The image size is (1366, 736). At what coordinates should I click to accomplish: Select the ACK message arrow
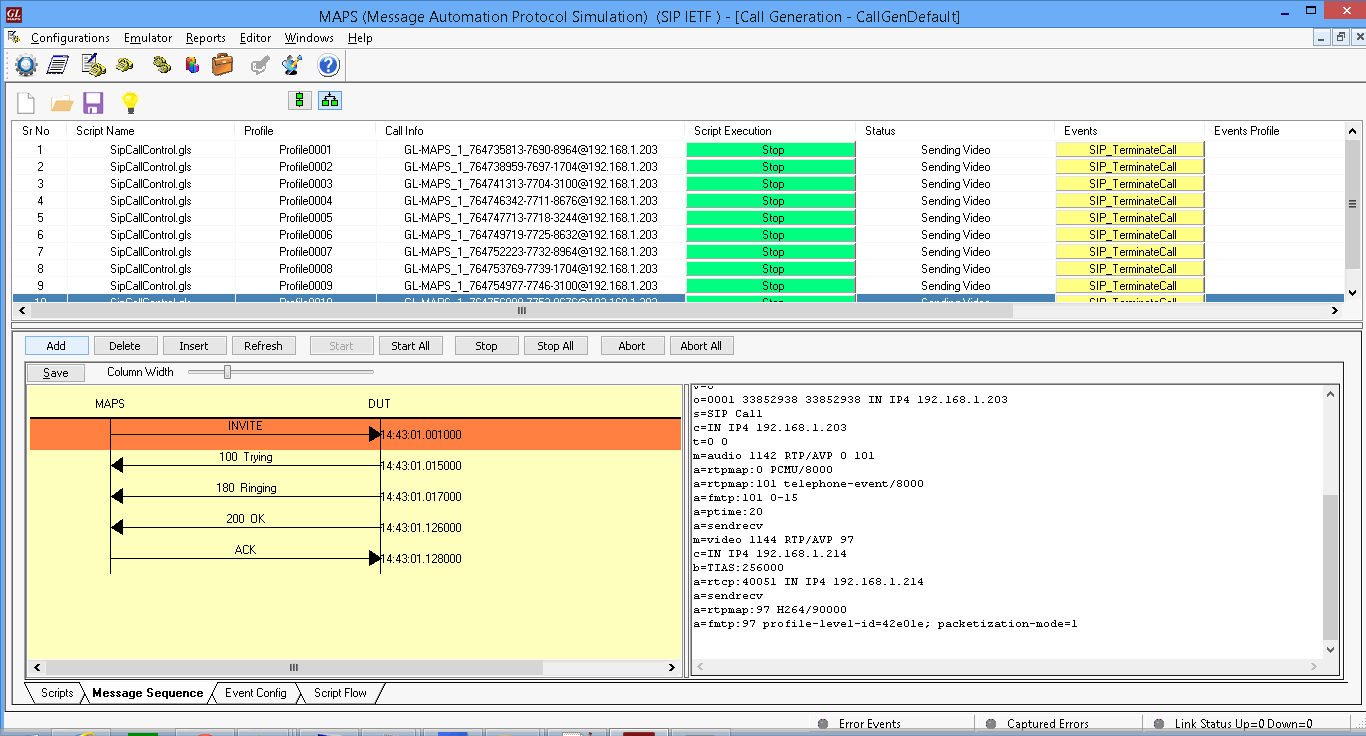245,558
